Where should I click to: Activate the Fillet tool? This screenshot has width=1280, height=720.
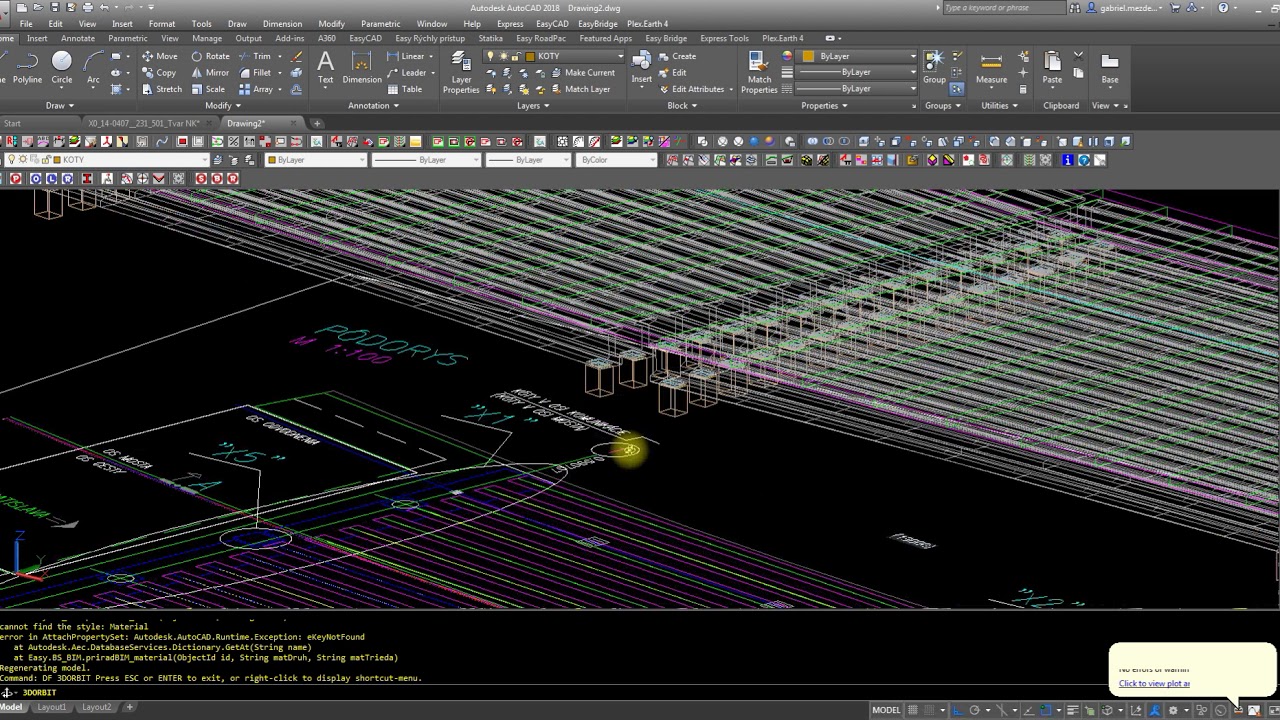255,73
